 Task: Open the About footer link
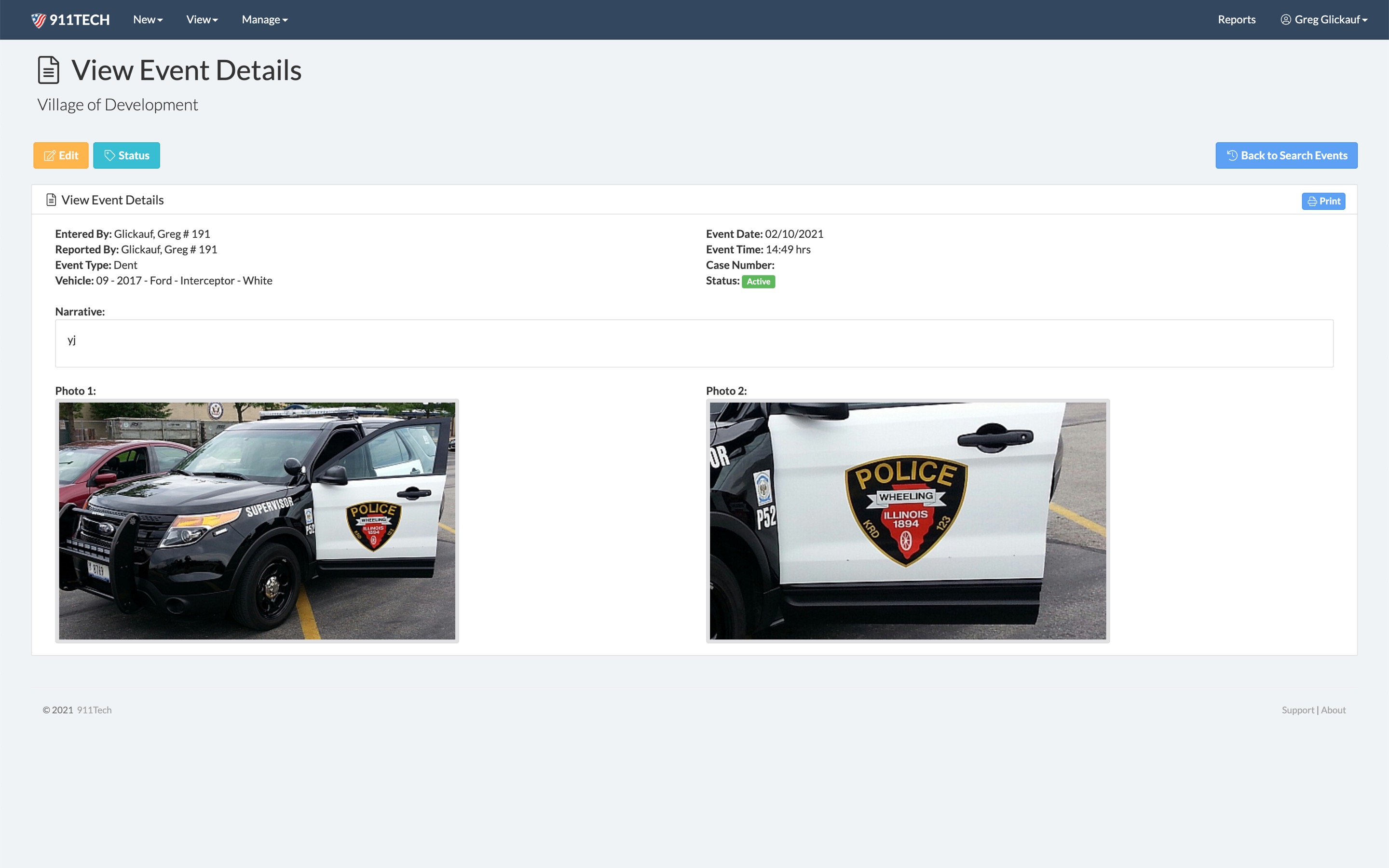click(x=1333, y=710)
